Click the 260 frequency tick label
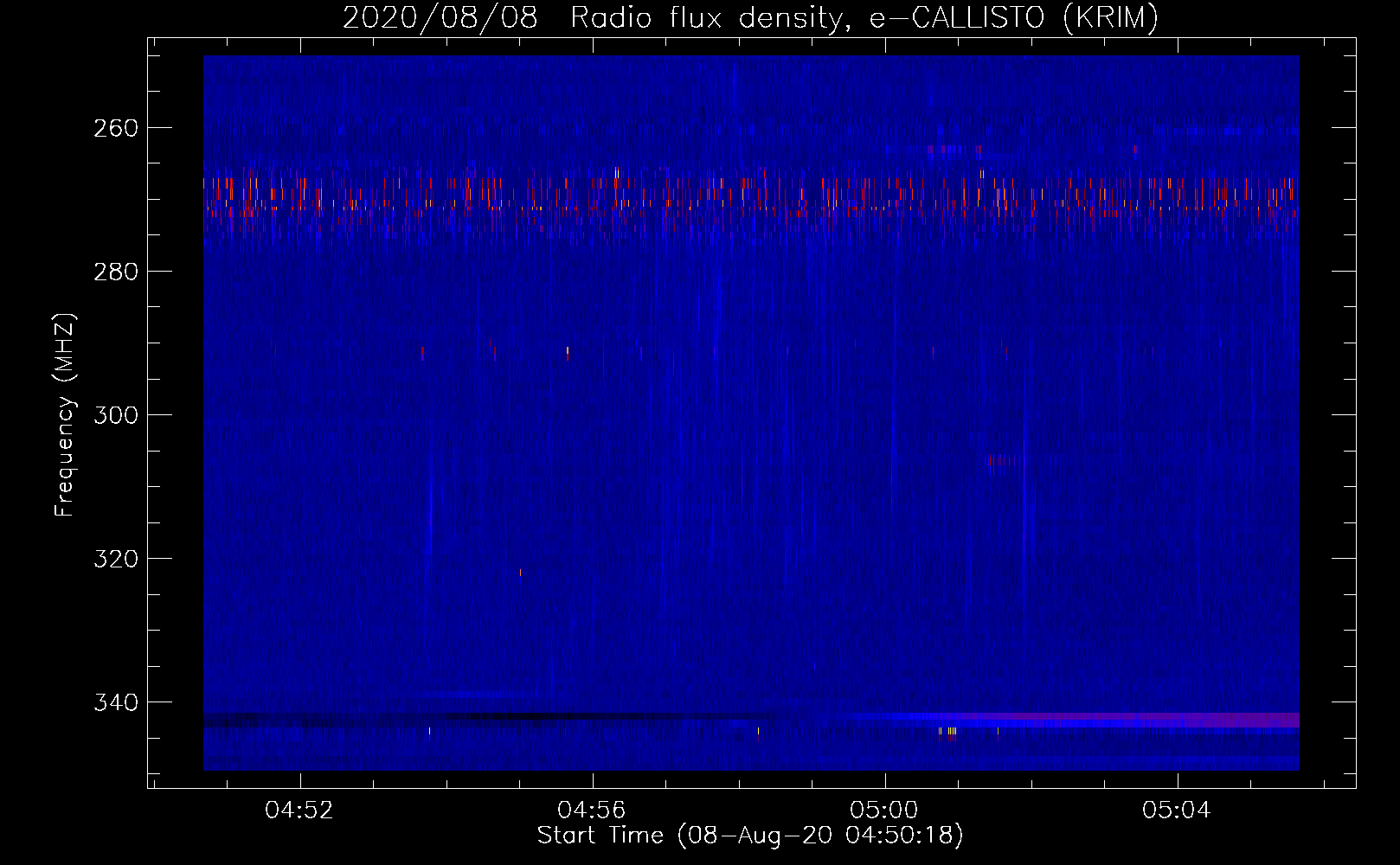Viewport: 1400px width, 865px height. coord(115,128)
